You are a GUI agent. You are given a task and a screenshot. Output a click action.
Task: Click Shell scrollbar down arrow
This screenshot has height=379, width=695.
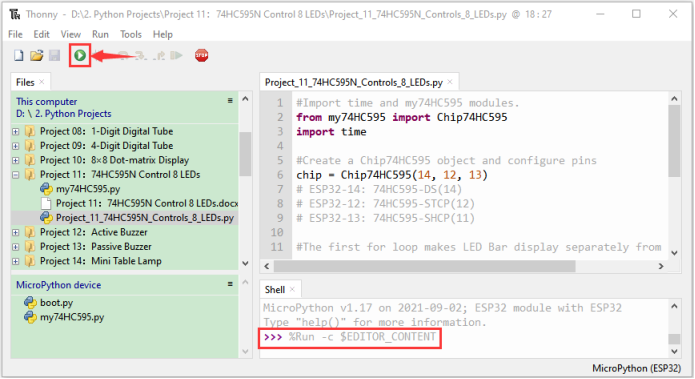pos(674,352)
